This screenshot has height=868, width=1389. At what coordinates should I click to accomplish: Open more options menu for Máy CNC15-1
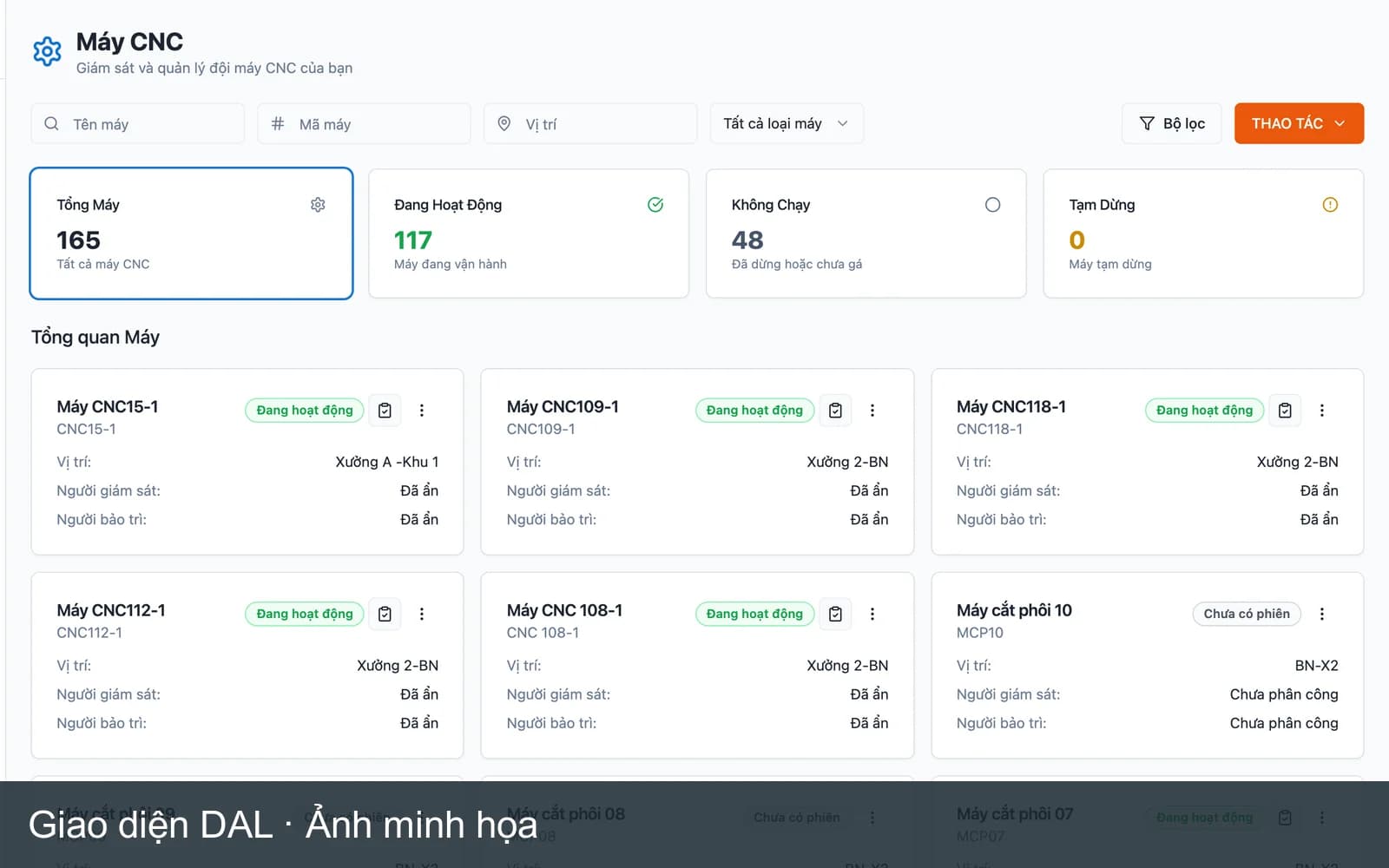(x=422, y=411)
